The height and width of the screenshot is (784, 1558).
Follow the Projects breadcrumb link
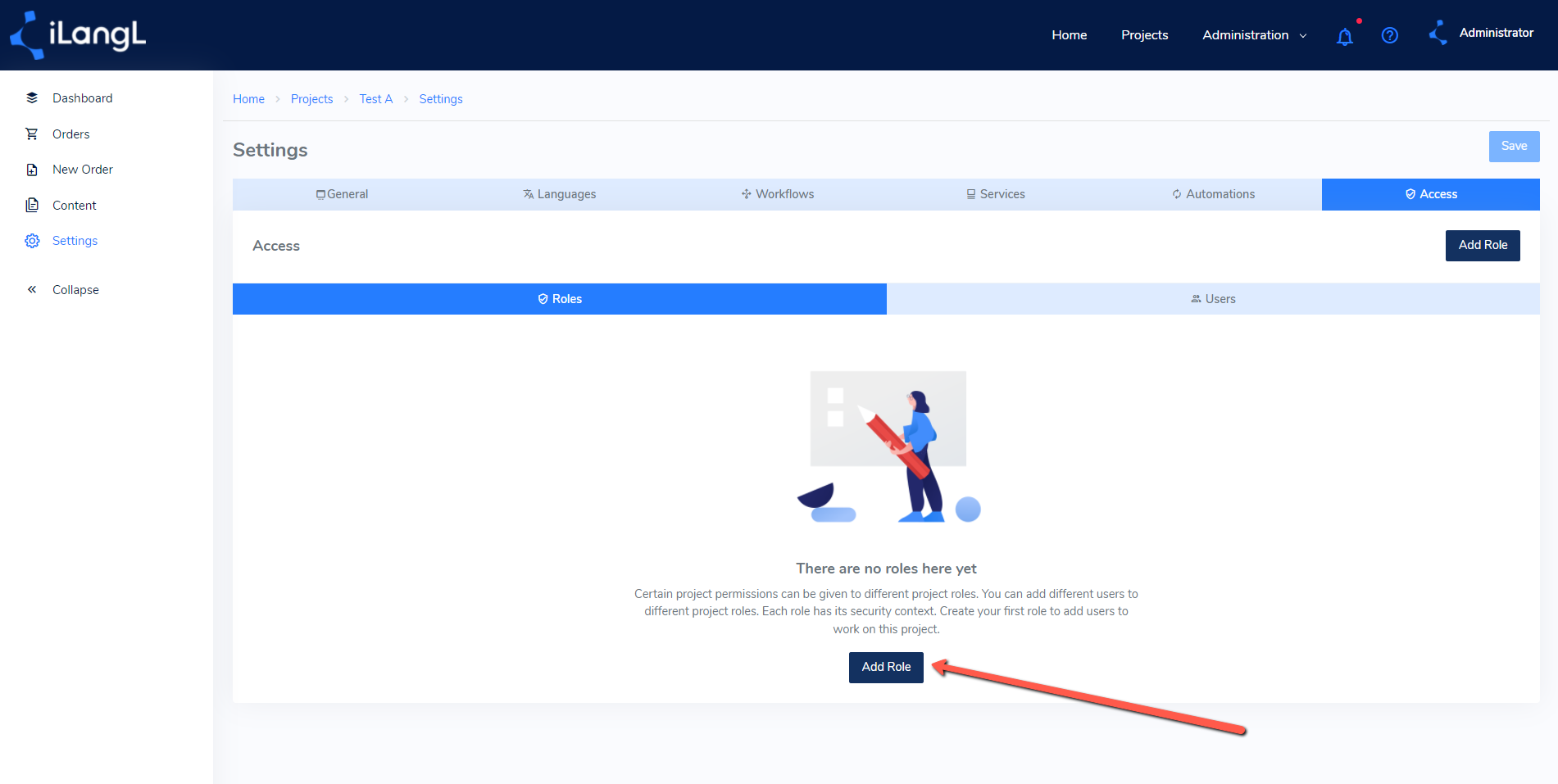point(311,99)
